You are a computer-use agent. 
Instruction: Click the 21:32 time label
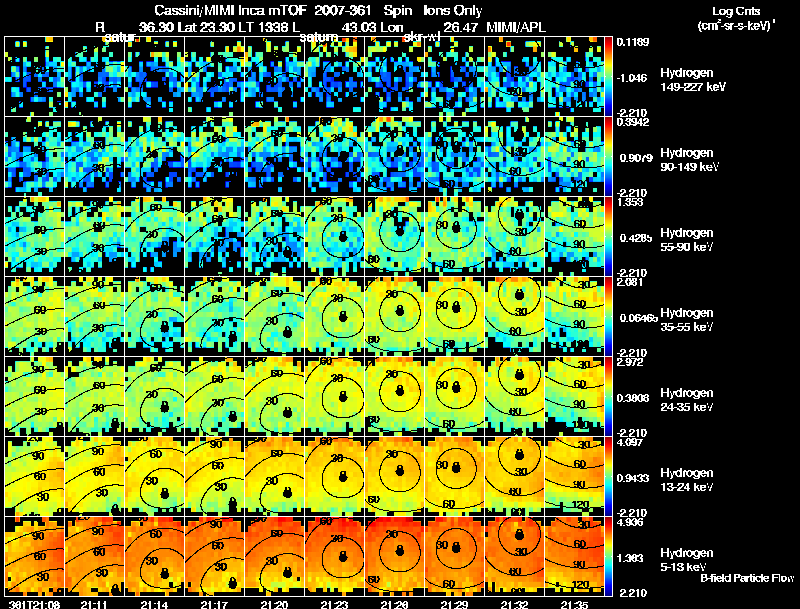pos(514,605)
